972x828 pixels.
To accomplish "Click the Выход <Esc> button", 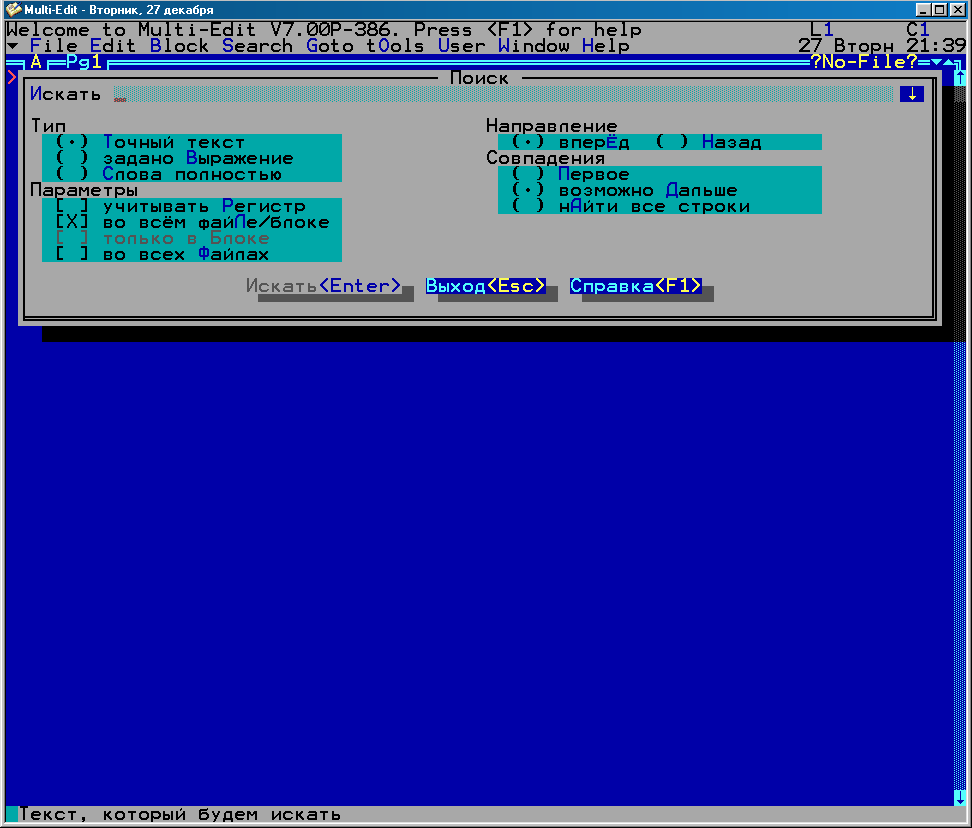I will click(x=486, y=286).
